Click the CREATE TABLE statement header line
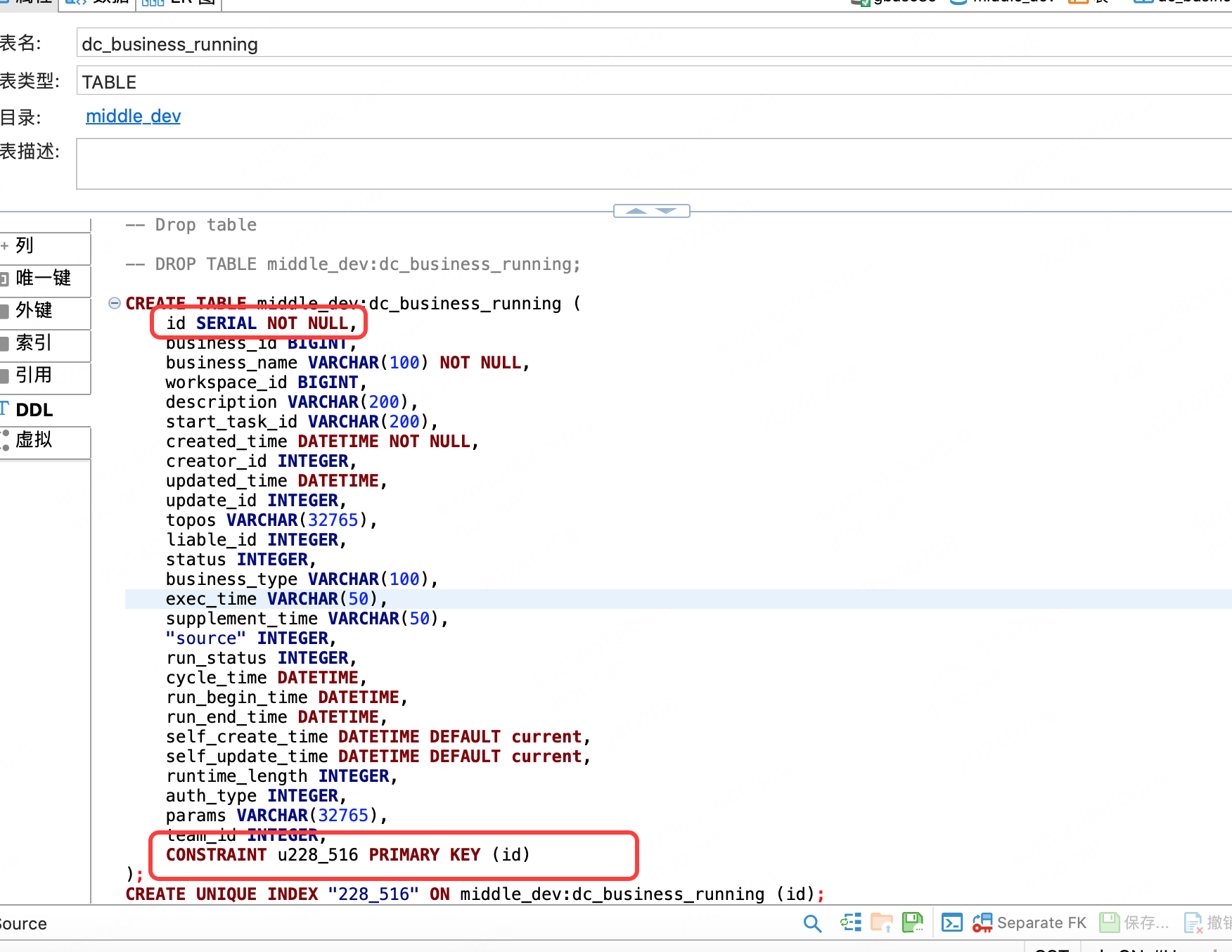Viewport: 1232px width, 952px height. 354,304
